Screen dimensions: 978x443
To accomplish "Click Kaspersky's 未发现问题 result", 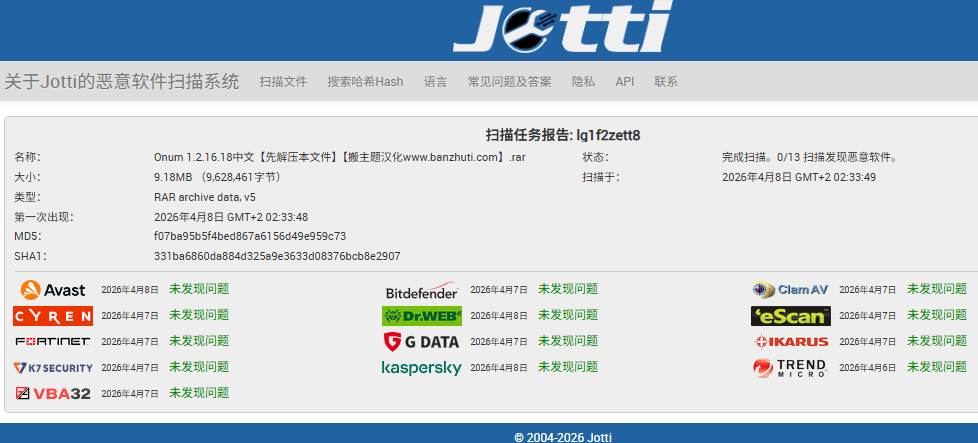I will click(568, 367).
